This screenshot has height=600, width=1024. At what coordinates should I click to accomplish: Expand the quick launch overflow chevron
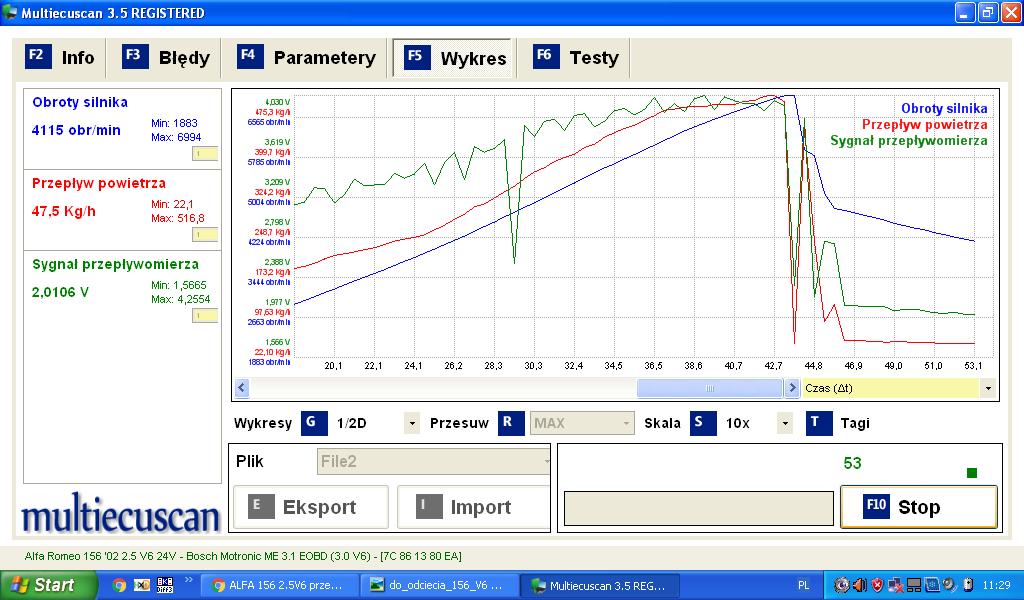pyautogui.click(x=189, y=580)
